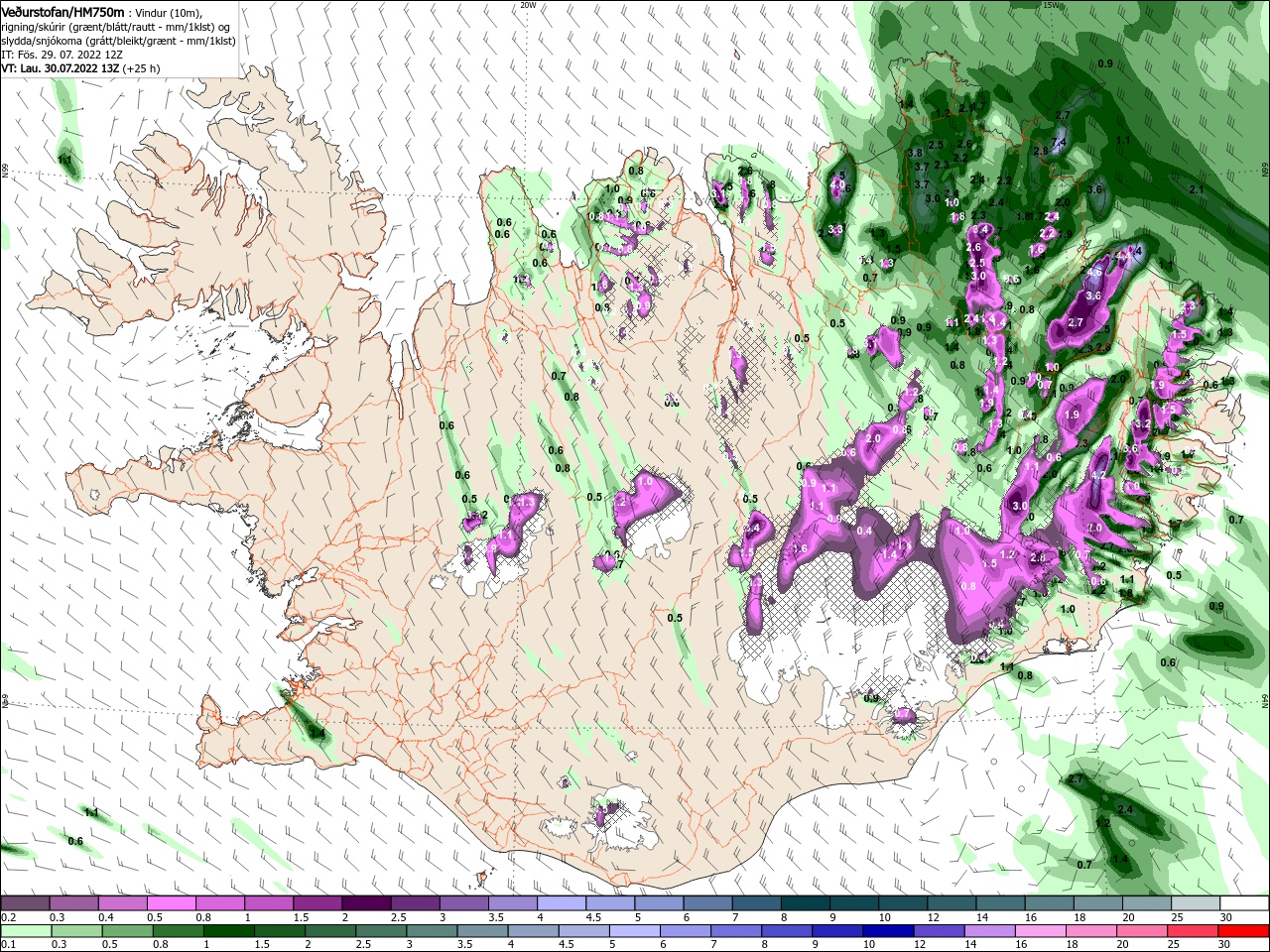The image size is (1270, 952).
Task: Click the '3.3' precipitation value on the map
Action: pos(835,230)
